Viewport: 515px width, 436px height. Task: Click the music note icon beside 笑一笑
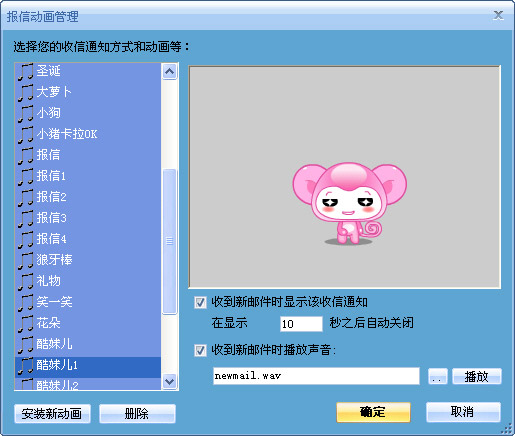click(x=26, y=302)
